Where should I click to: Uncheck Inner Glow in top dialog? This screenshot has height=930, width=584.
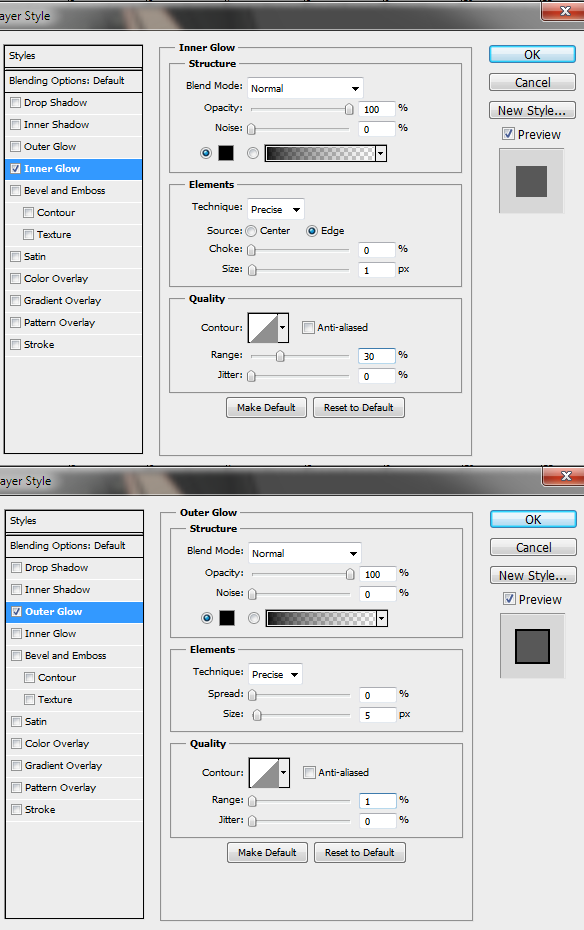16,168
